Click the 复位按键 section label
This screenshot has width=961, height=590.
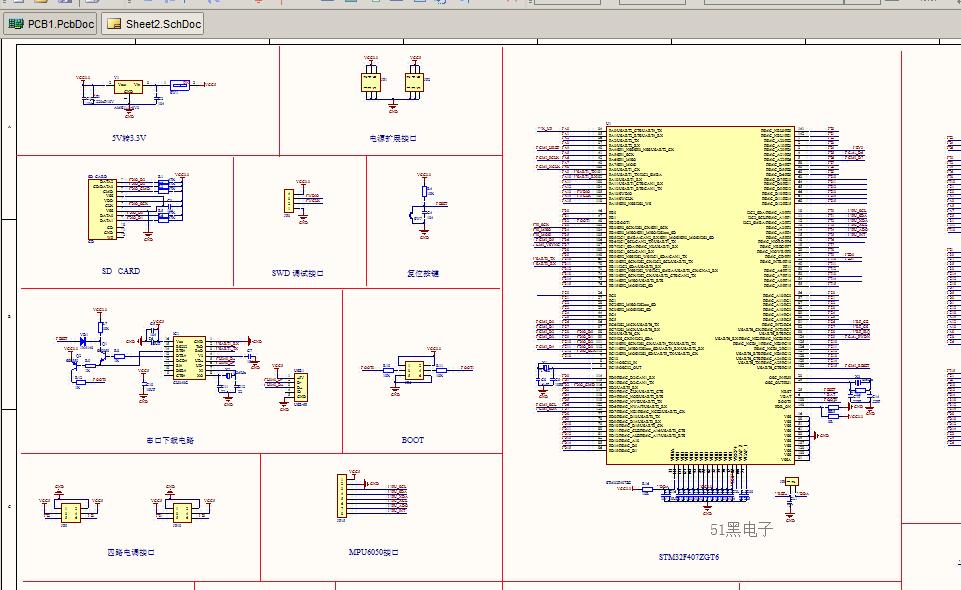click(422, 273)
